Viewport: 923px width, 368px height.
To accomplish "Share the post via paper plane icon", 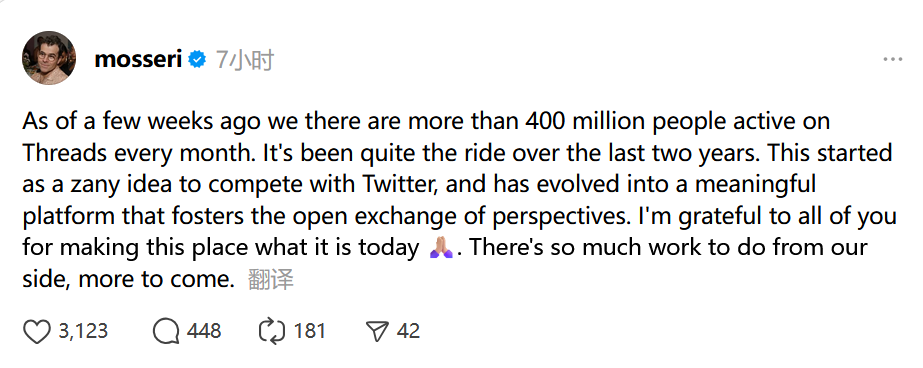I will [377, 331].
